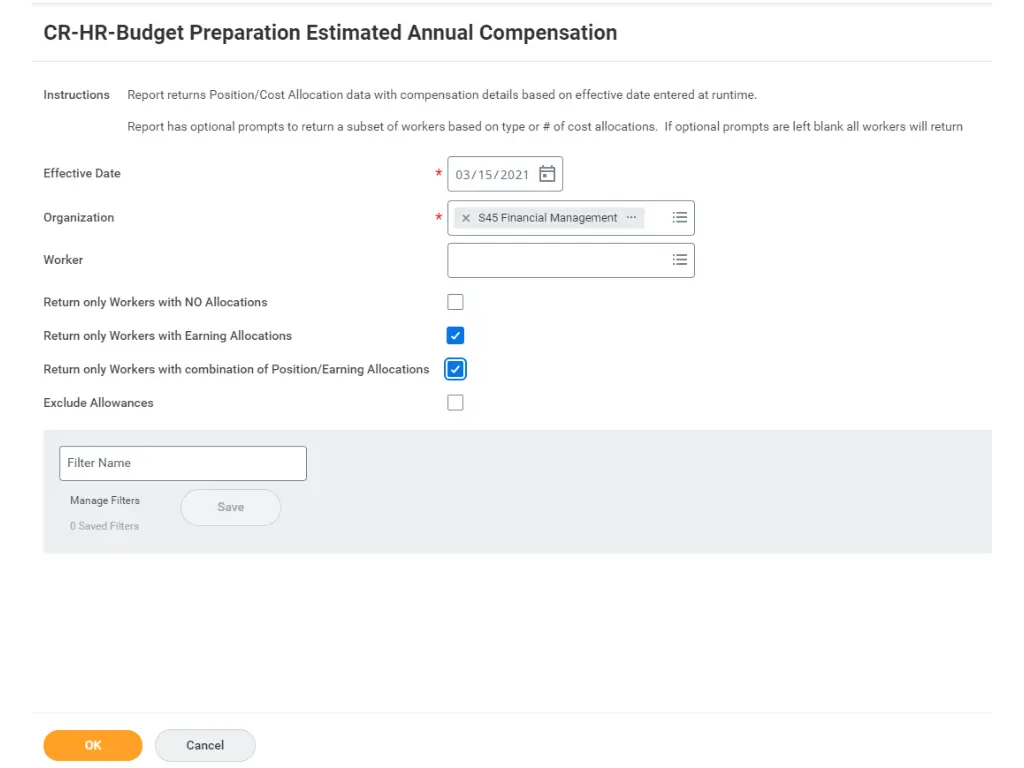Image resolution: width=1024 pixels, height=768 pixels.
Task: Remove the S45 Financial Management selection
Action: (x=466, y=218)
